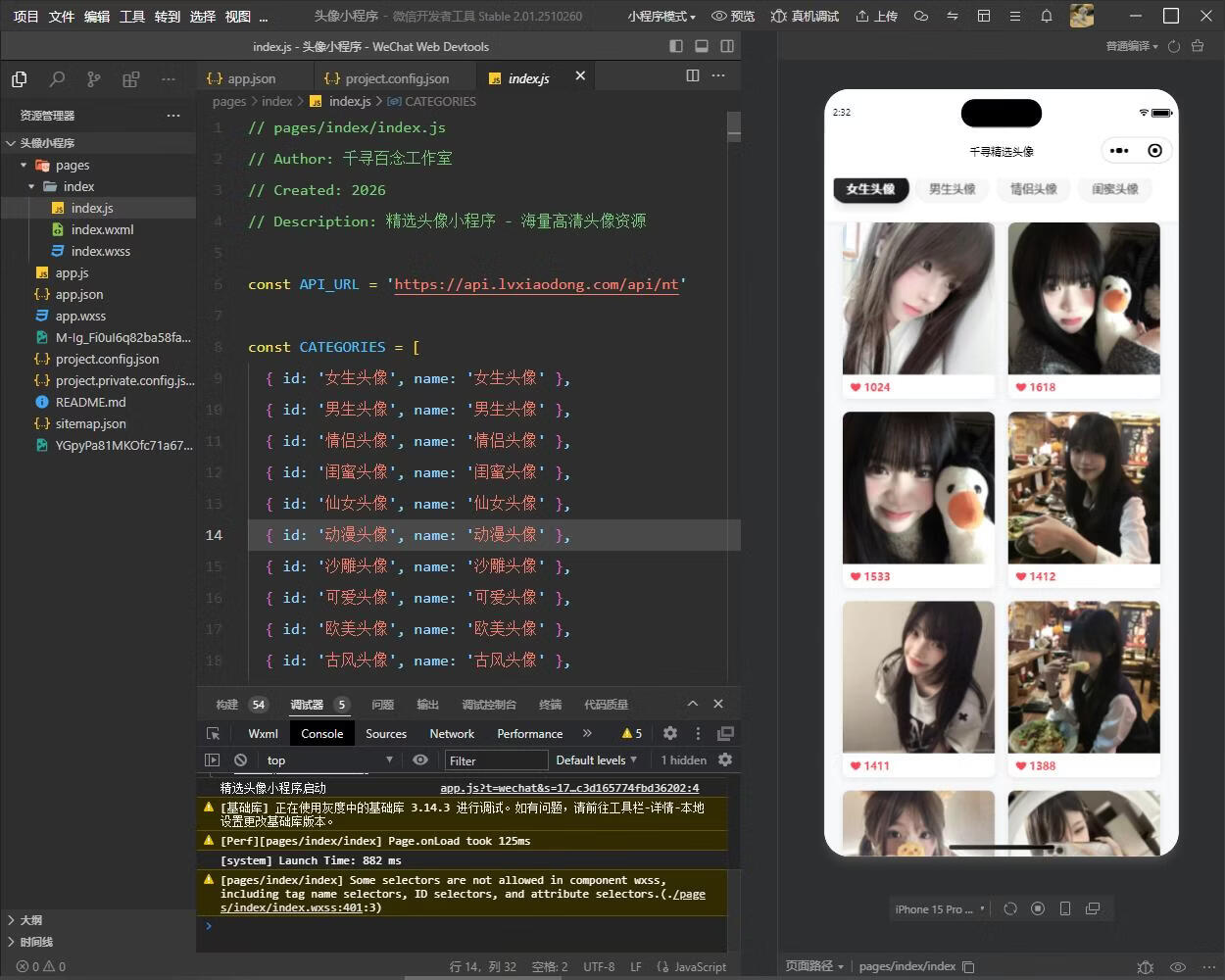Toggle the console live expression eye icon
Image resolution: width=1225 pixels, height=980 pixels.
(x=420, y=759)
